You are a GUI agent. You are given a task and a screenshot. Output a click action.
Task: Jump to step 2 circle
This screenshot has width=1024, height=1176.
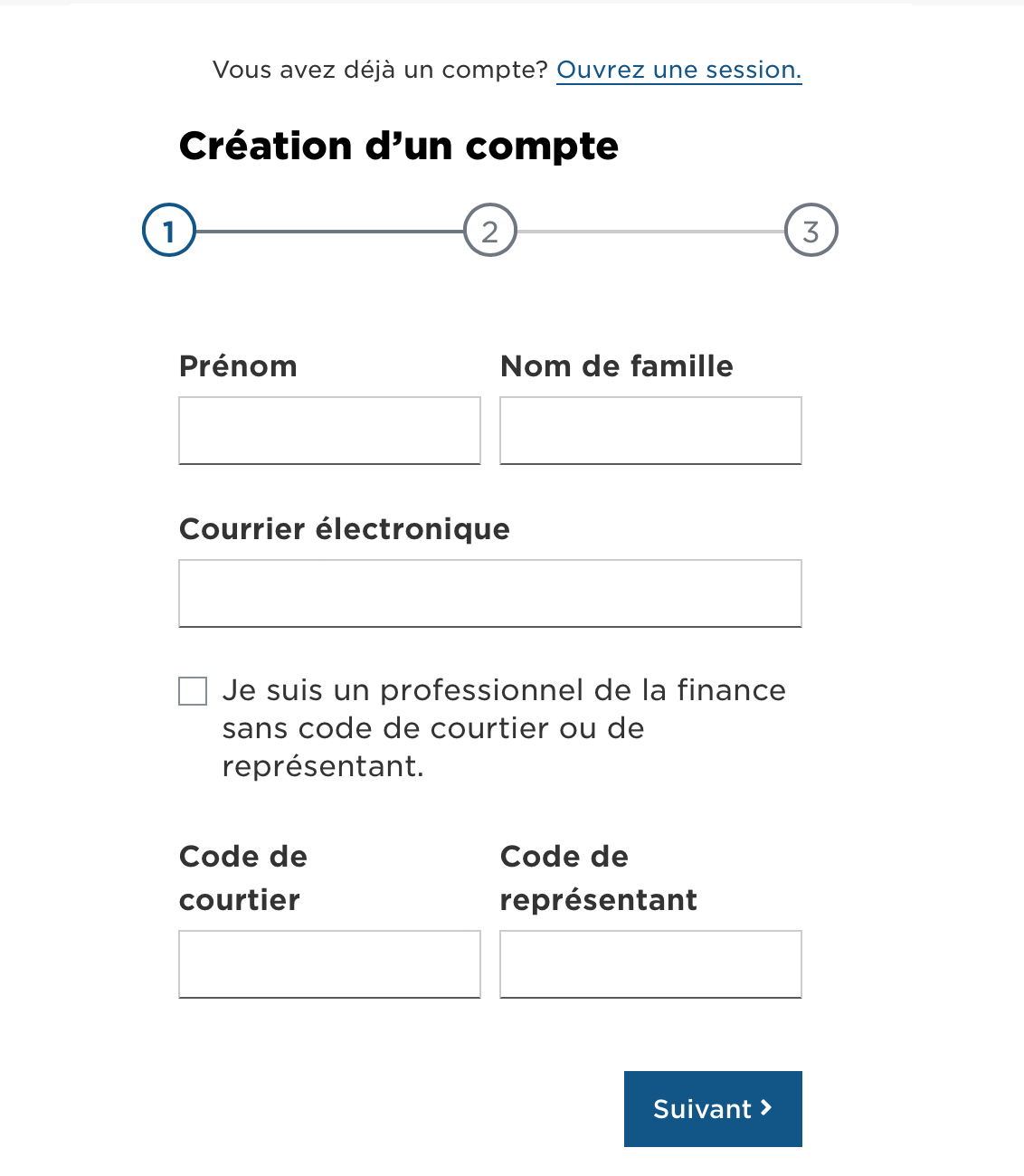click(x=490, y=231)
